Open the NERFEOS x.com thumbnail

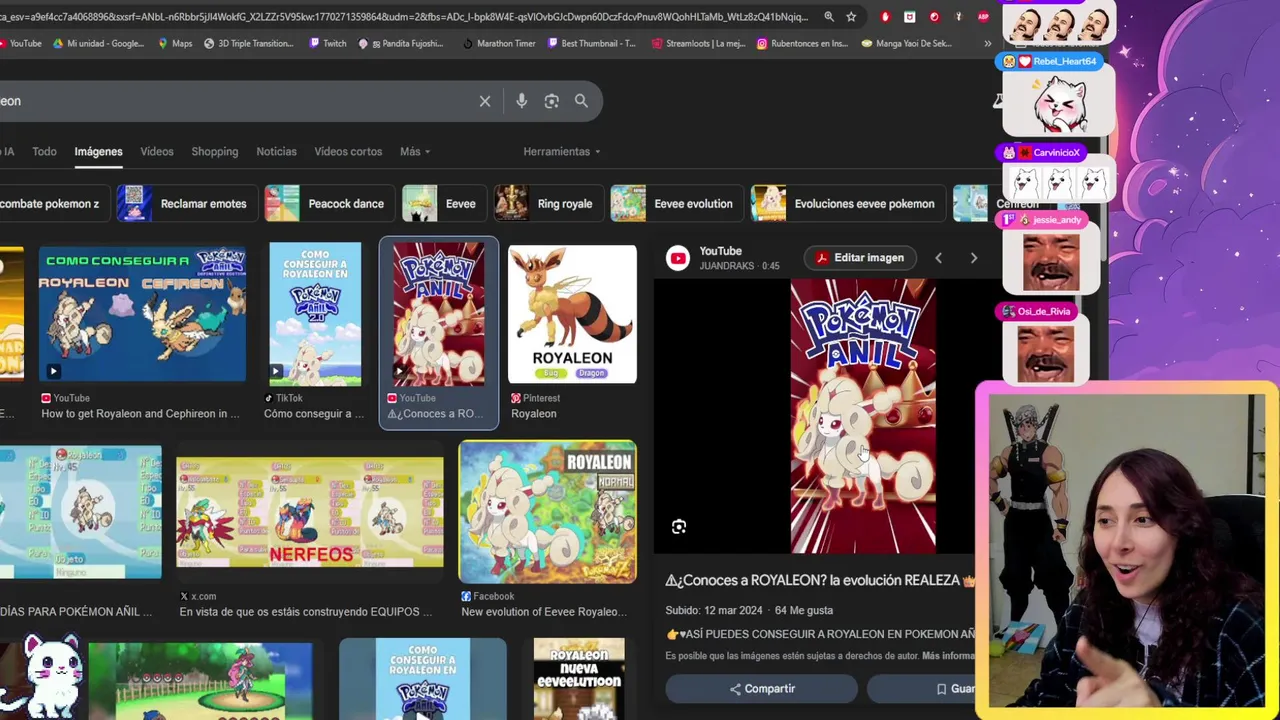pos(310,512)
